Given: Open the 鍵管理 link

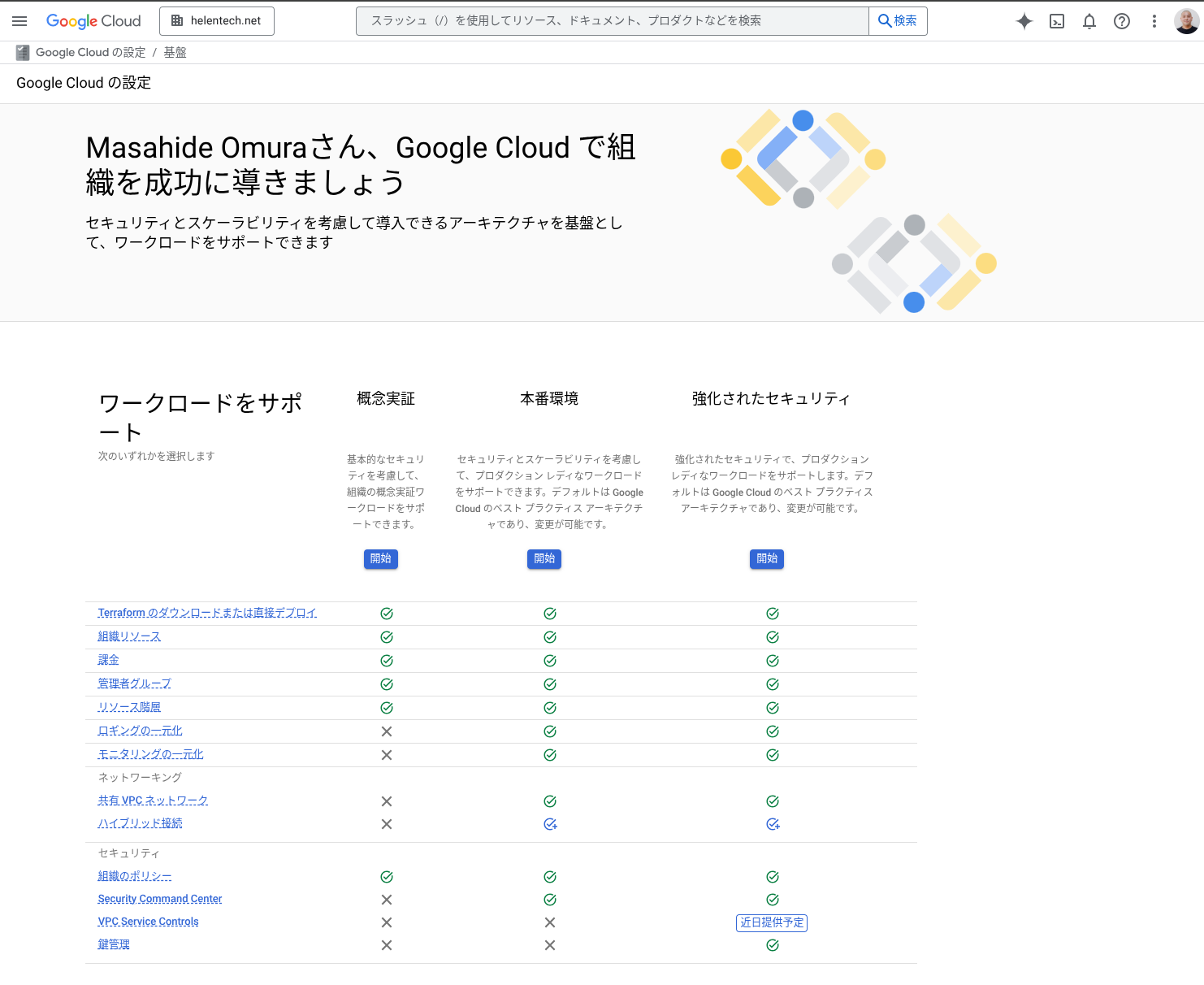Looking at the screenshot, I should 114,944.
